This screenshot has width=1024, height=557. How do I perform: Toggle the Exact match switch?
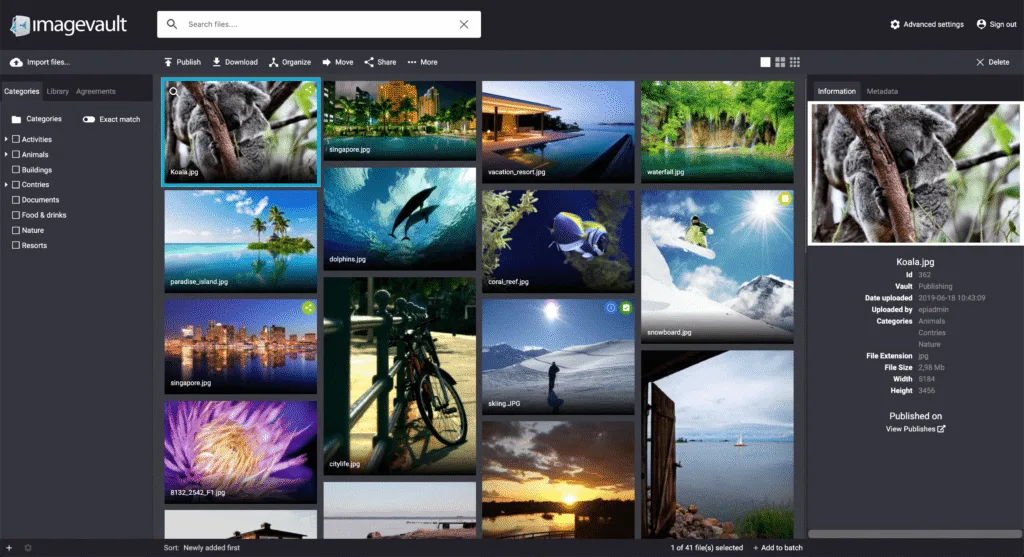pos(89,120)
